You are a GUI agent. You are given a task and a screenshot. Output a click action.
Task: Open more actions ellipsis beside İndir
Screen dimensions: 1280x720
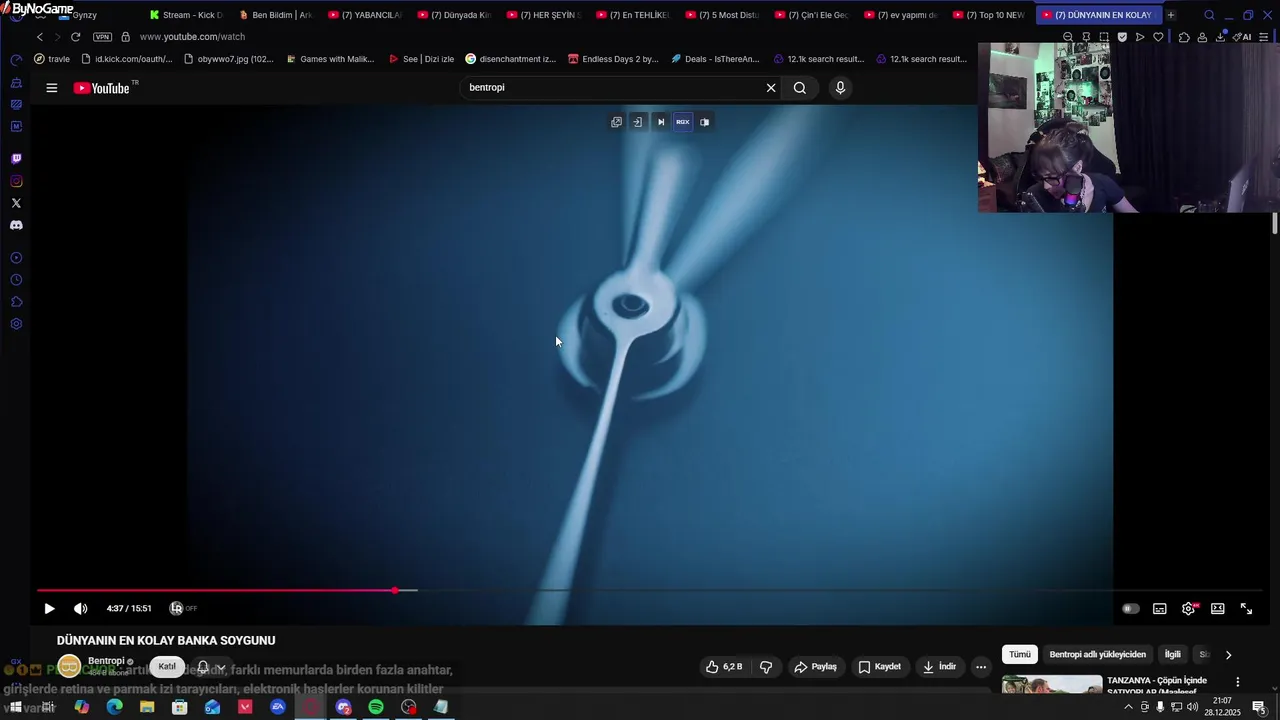coord(981,667)
